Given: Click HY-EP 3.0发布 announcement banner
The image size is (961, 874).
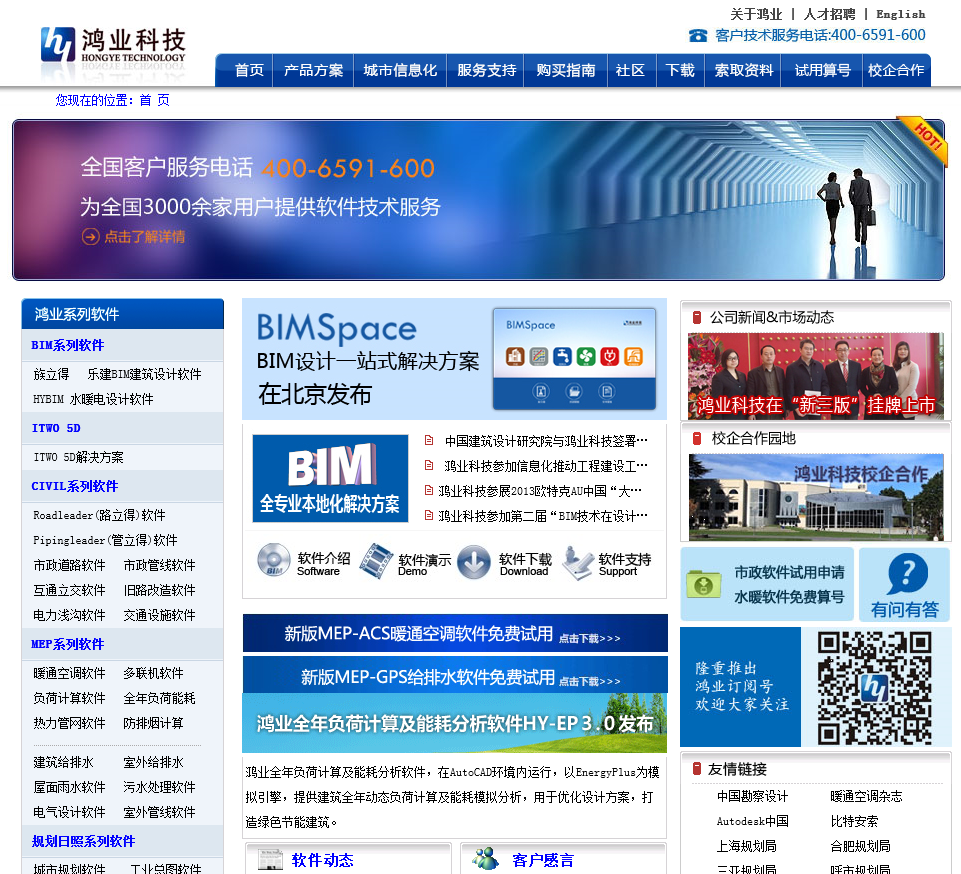Looking at the screenshot, I should point(455,723).
